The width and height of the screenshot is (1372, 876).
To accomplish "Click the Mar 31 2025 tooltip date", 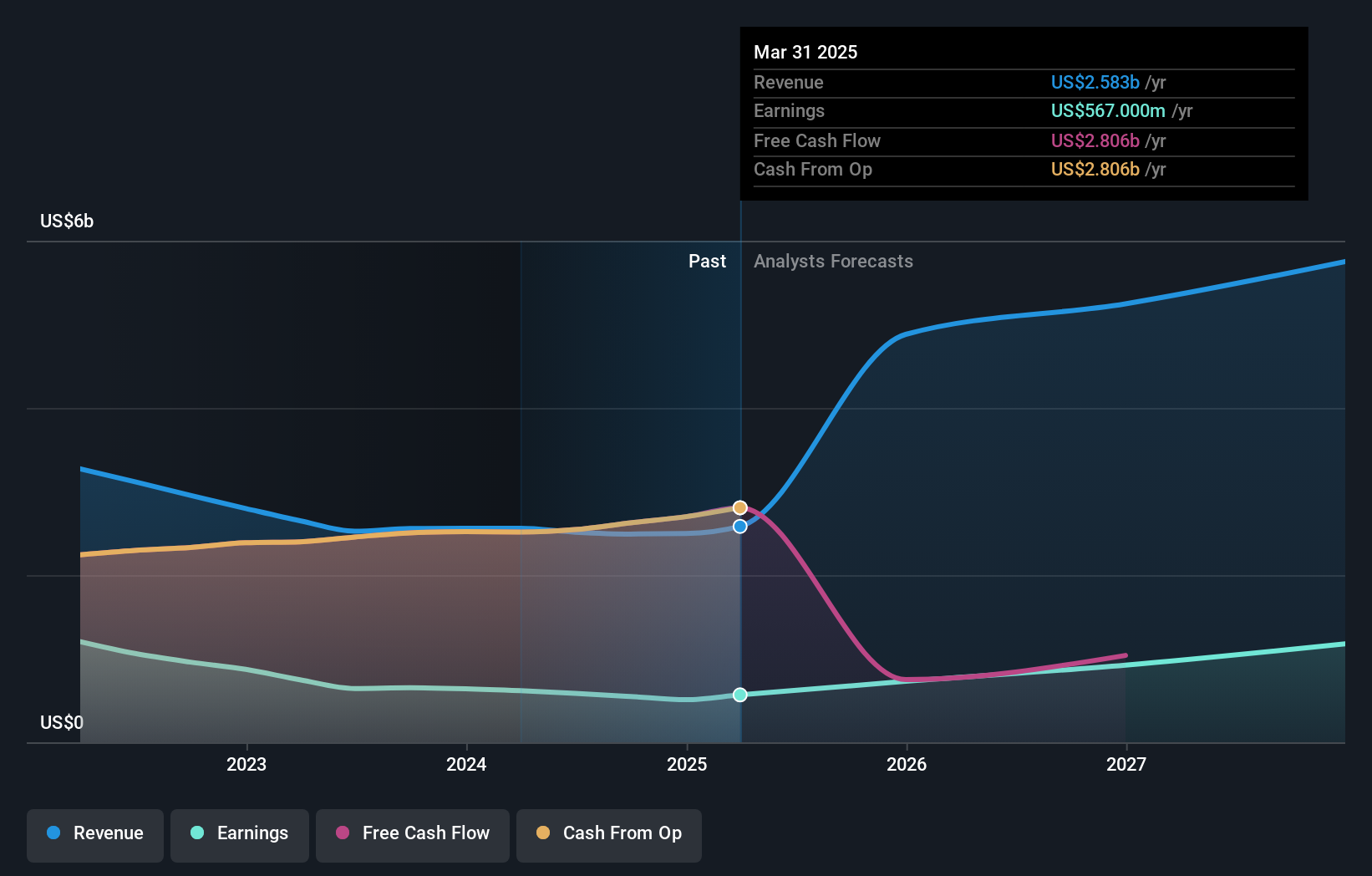I will [x=805, y=53].
